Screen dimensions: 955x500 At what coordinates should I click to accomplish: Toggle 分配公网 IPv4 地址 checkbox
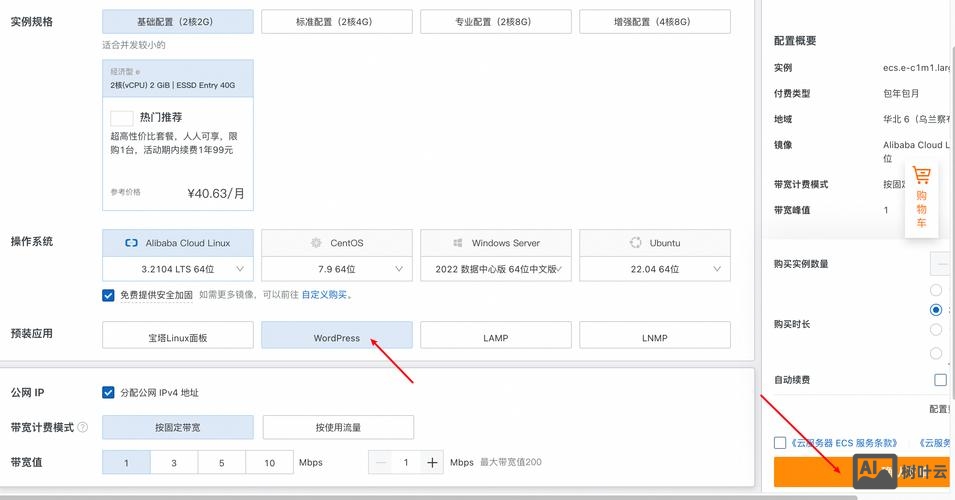click(108, 392)
